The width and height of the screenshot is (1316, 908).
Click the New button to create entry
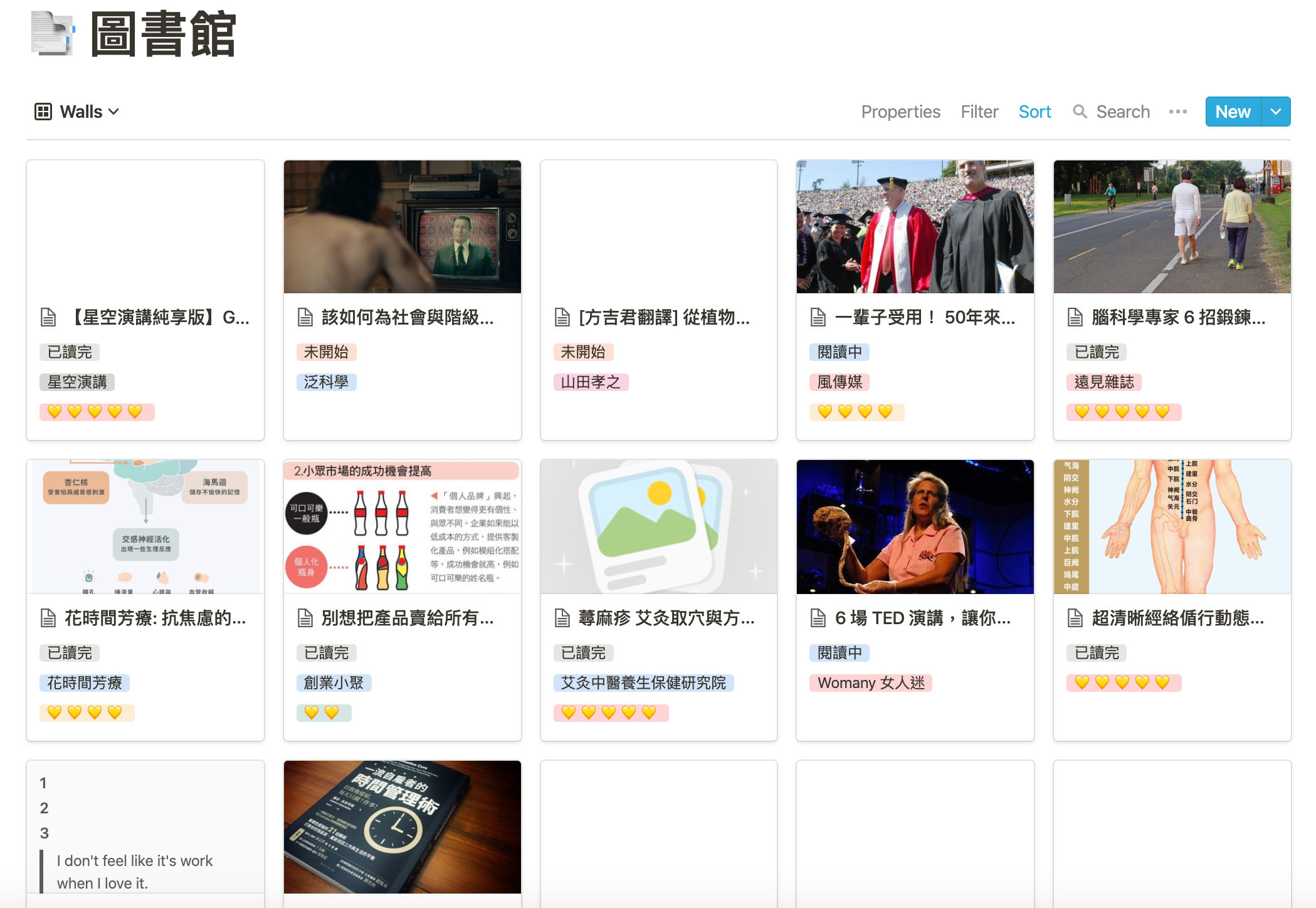tap(1233, 111)
